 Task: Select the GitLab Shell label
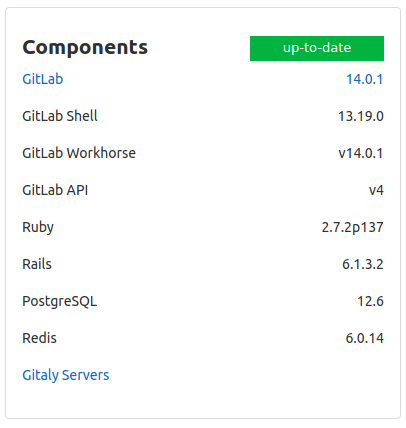(60, 116)
